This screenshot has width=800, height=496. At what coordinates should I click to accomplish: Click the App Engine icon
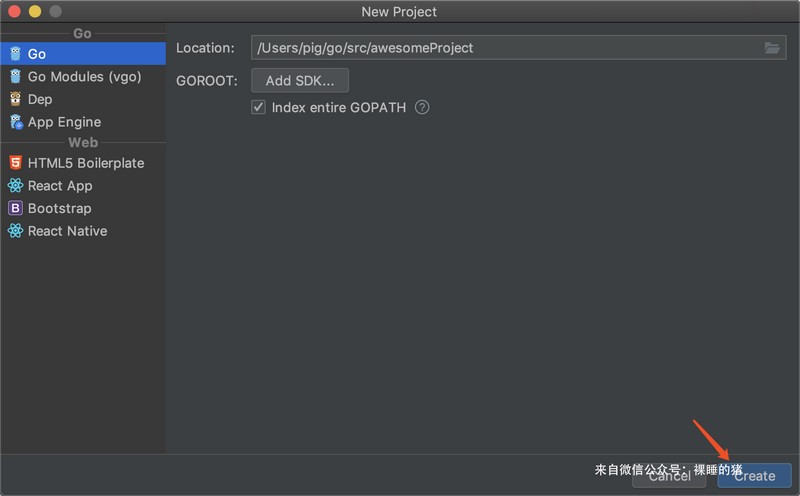click(x=16, y=122)
